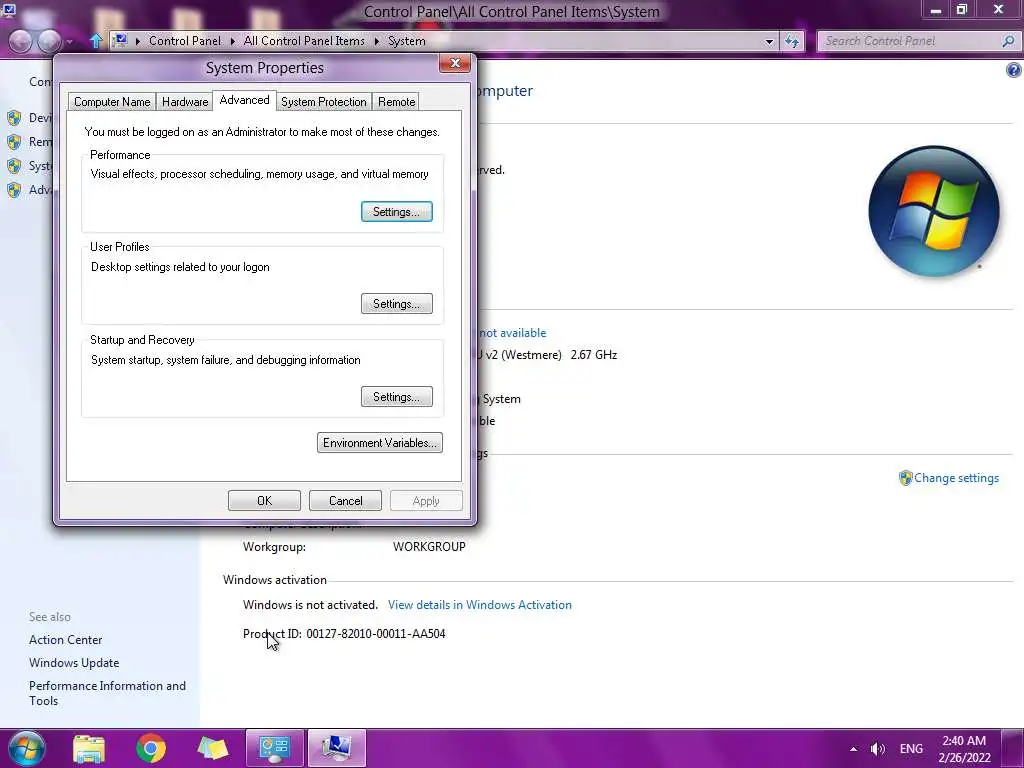Close System Properties dialog with X

[x=455, y=63]
